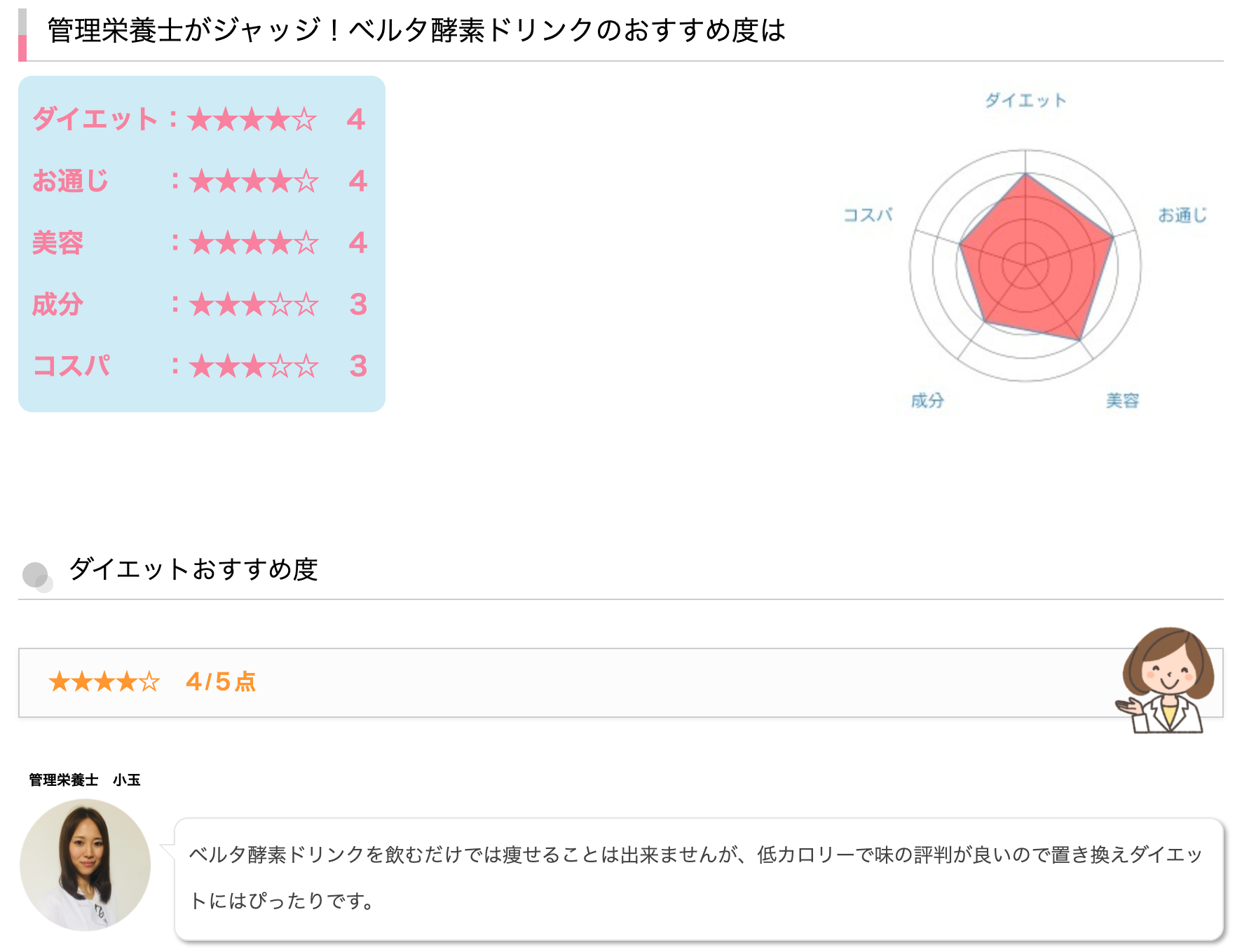Click the 美容 star rating stars
The height and width of the screenshot is (952, 1242).
pyautogui.click(x=254, y=243)
